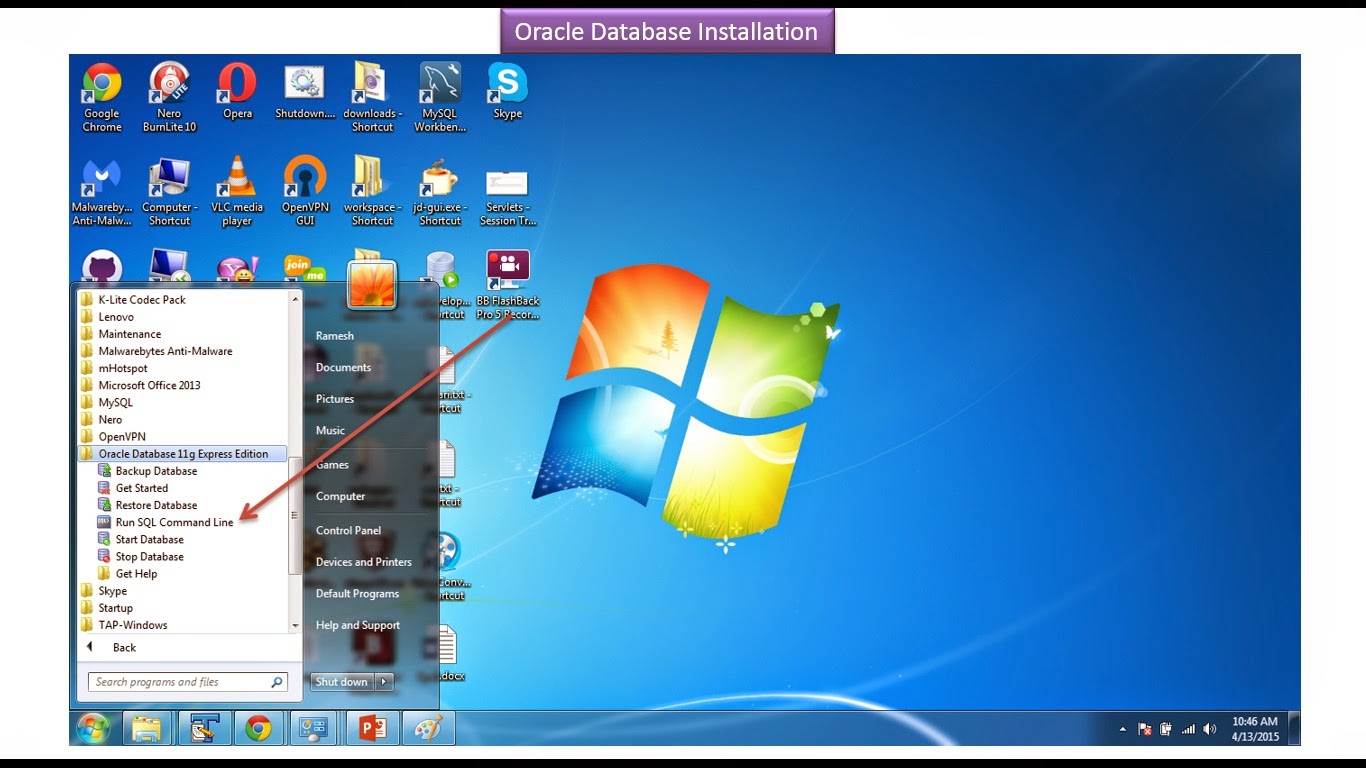Open the Ramesh user folder link
1366x768 pixels.
[x=335, y=336]
